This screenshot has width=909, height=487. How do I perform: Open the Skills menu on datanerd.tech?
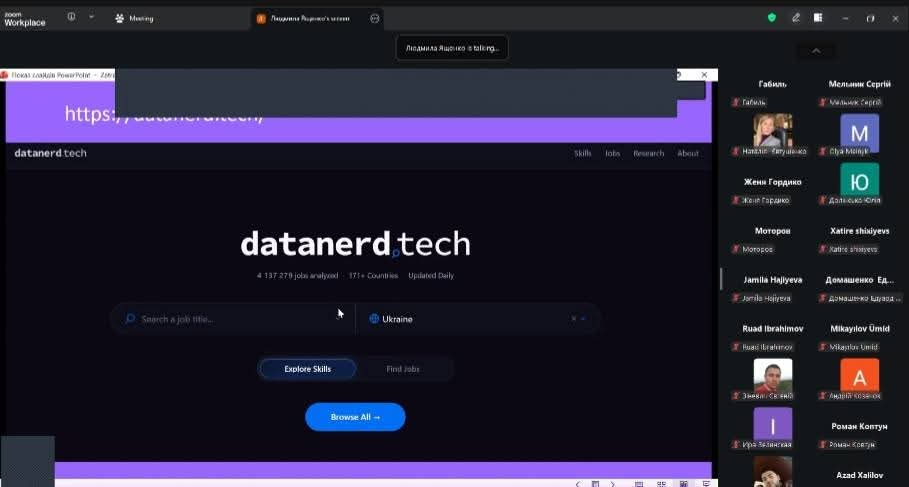[583, 153]
